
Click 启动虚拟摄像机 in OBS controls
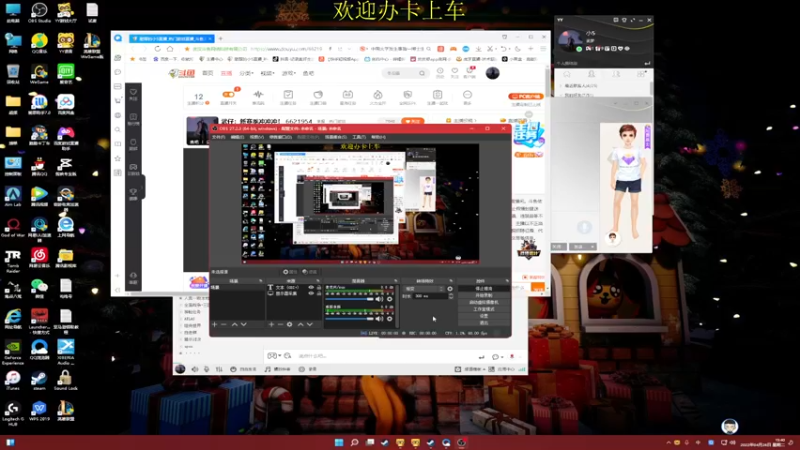tap(484, 302)
